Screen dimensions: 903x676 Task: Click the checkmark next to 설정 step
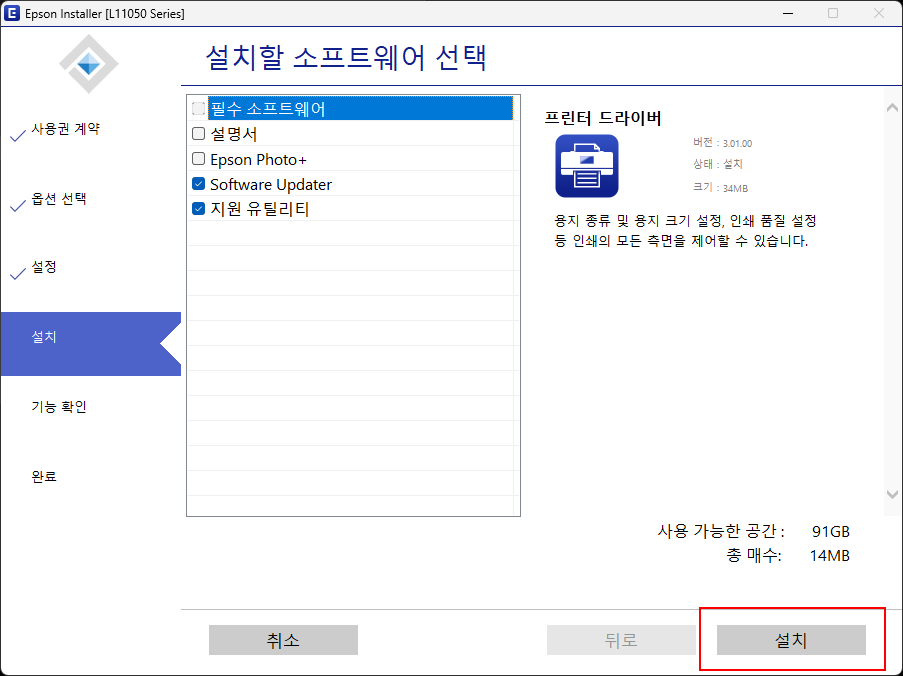pyautogui.click(x=18, y=273)
